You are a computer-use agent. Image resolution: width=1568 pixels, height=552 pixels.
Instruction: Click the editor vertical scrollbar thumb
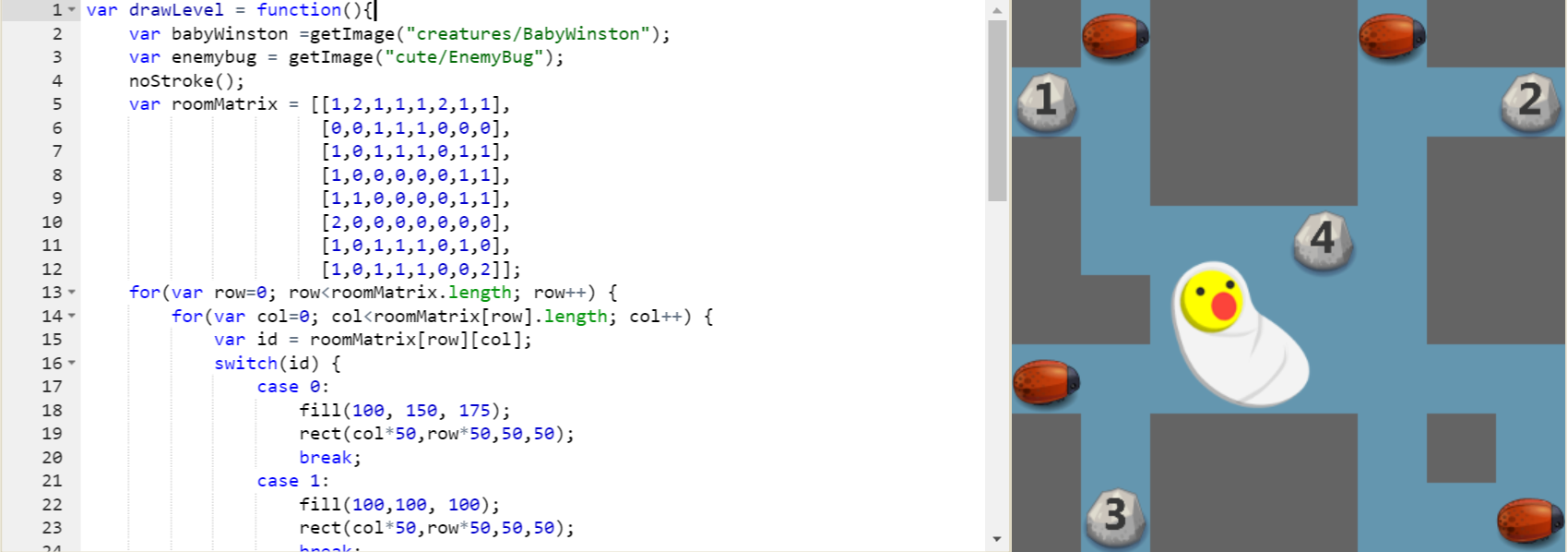coord(997,111)
